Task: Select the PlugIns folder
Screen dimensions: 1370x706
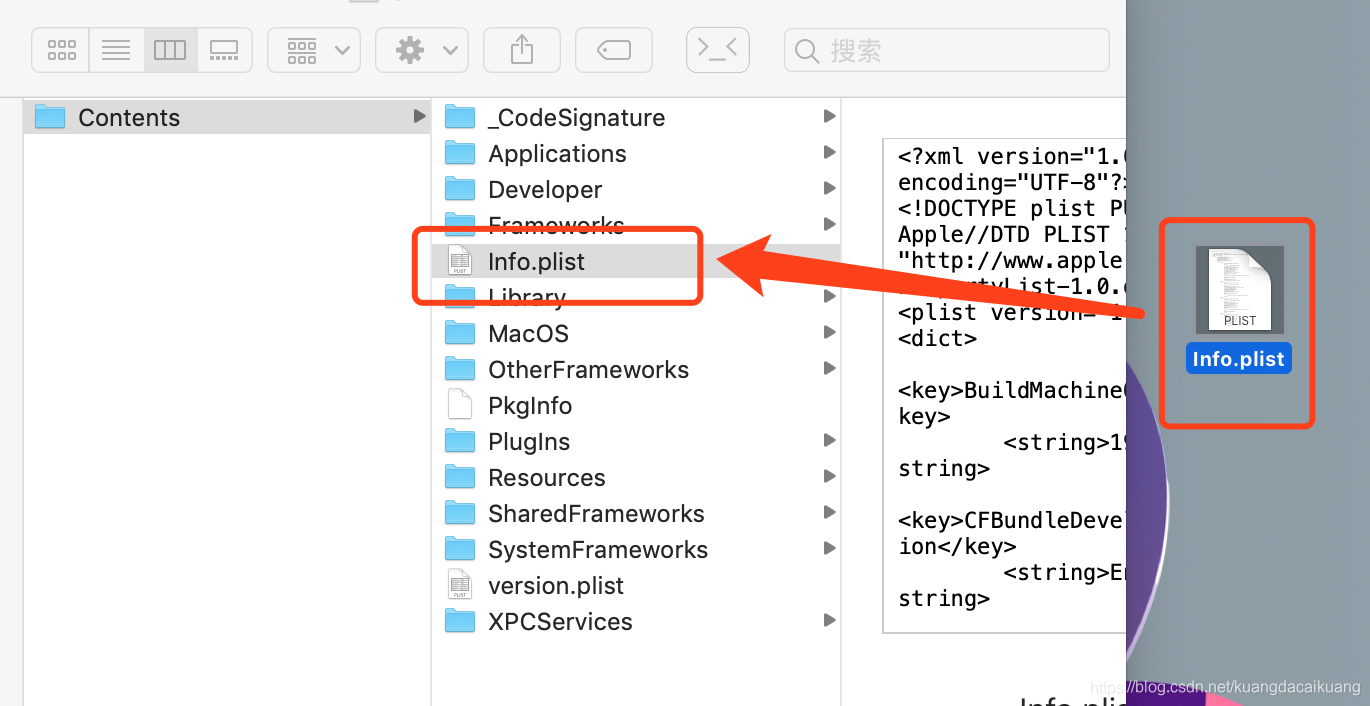Action: pos(636,441)
